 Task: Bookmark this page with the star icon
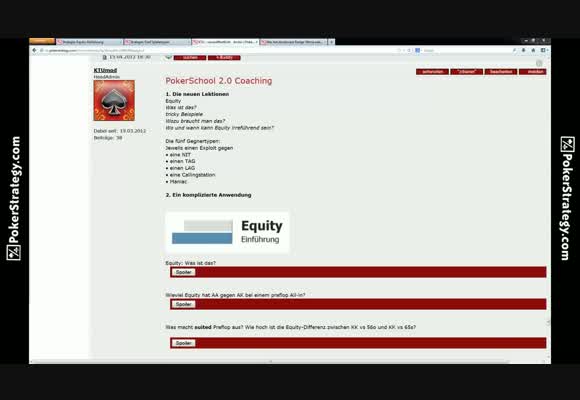pos(399,50)
